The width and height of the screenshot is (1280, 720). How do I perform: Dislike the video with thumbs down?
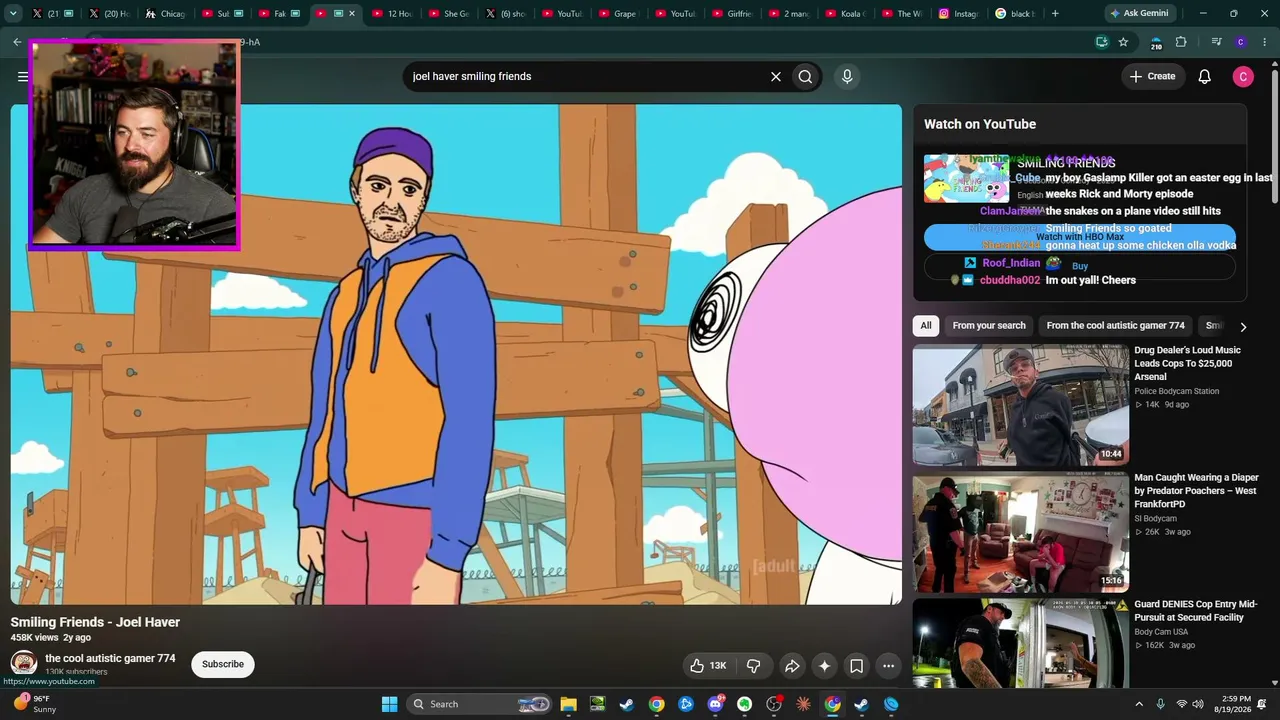tap(754, 666)
